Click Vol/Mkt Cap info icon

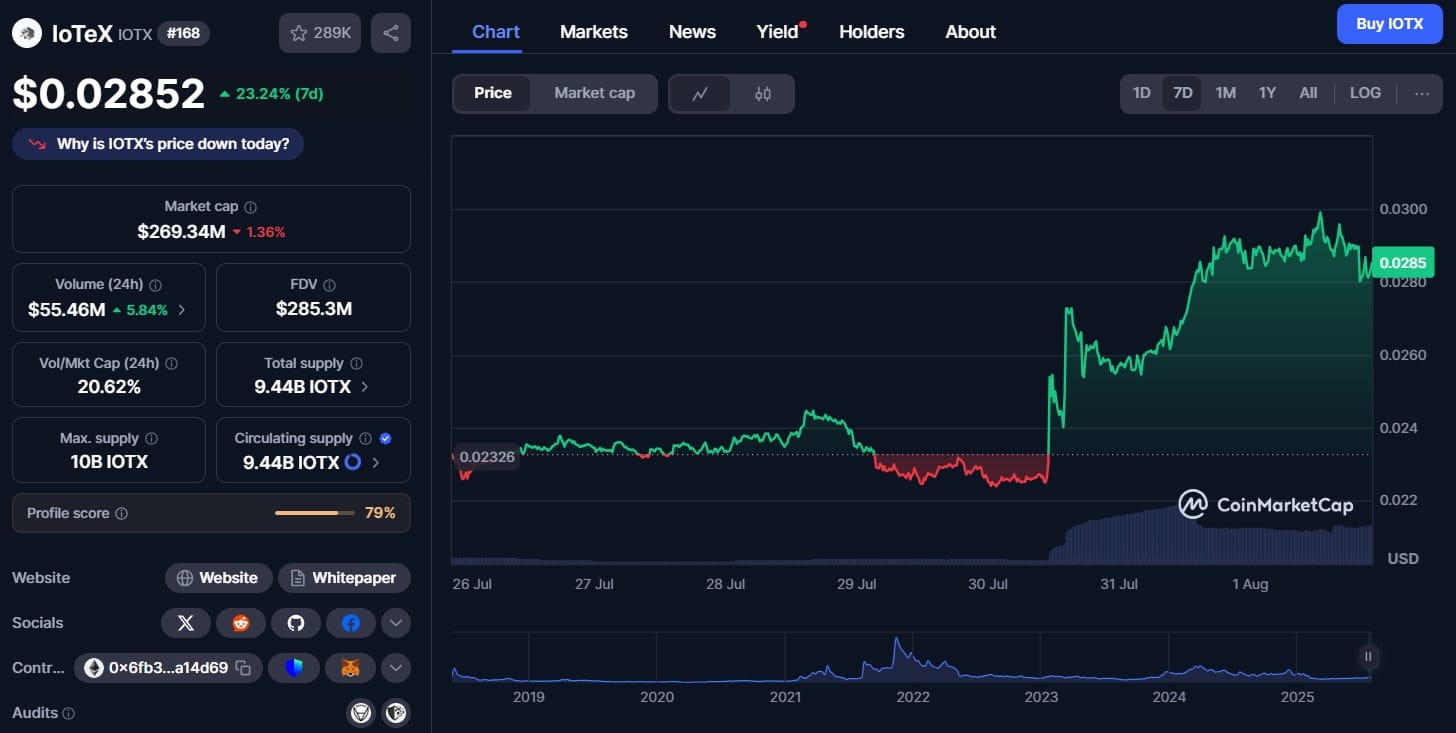coord(171,364)
